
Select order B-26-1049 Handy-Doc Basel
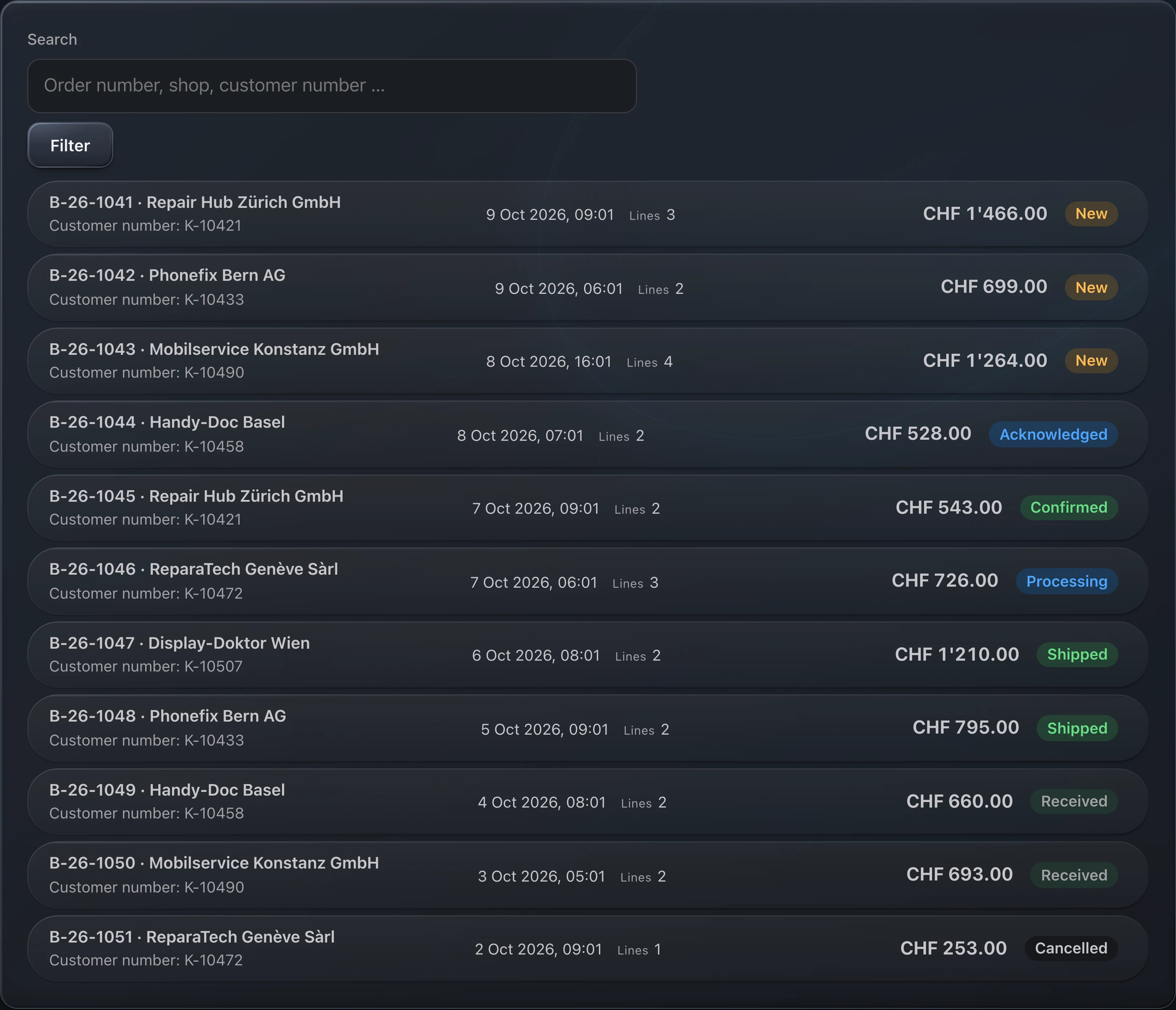point(587,801)
